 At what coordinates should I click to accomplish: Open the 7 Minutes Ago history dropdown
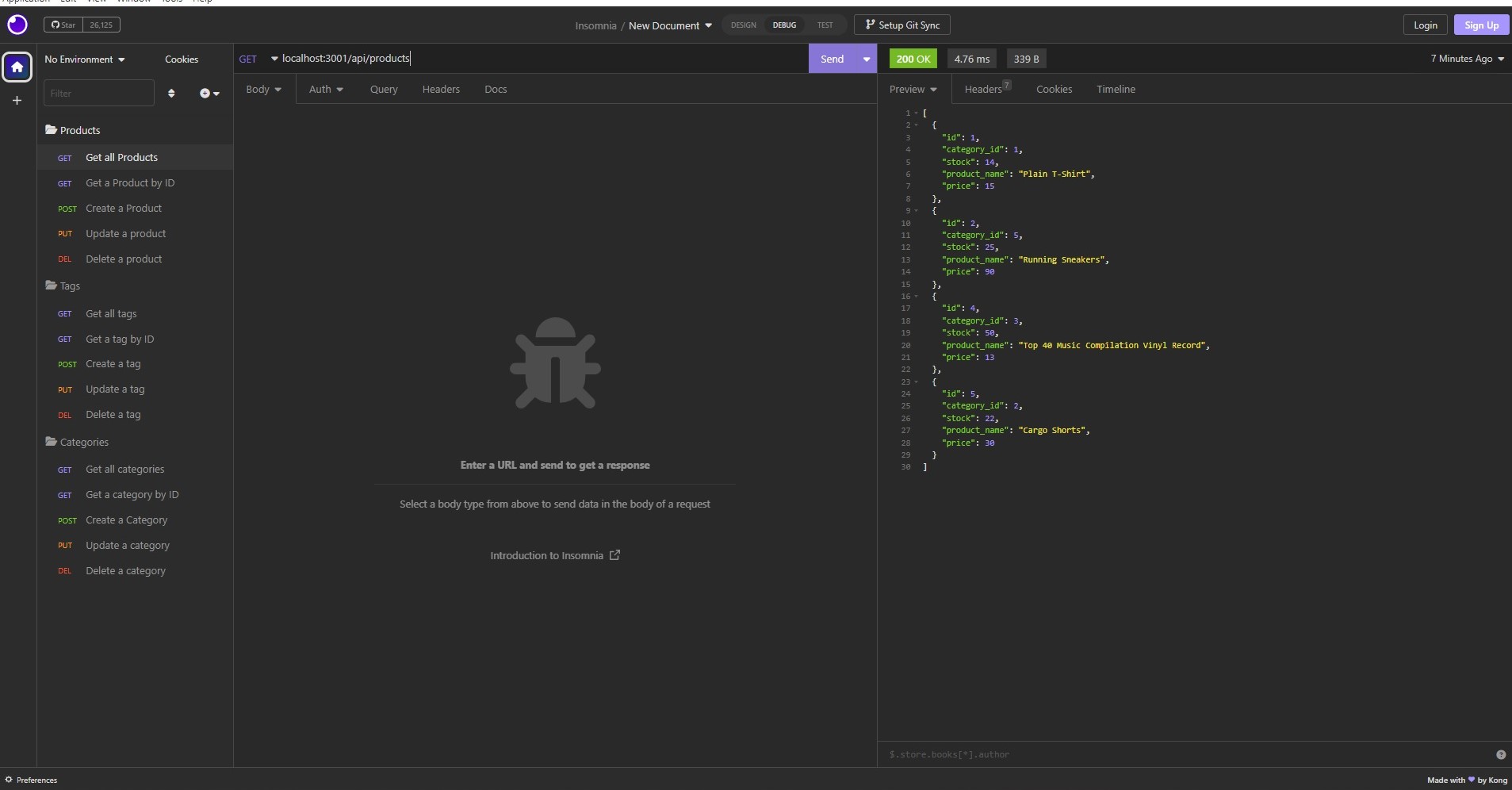click(x=1468, y=59)
